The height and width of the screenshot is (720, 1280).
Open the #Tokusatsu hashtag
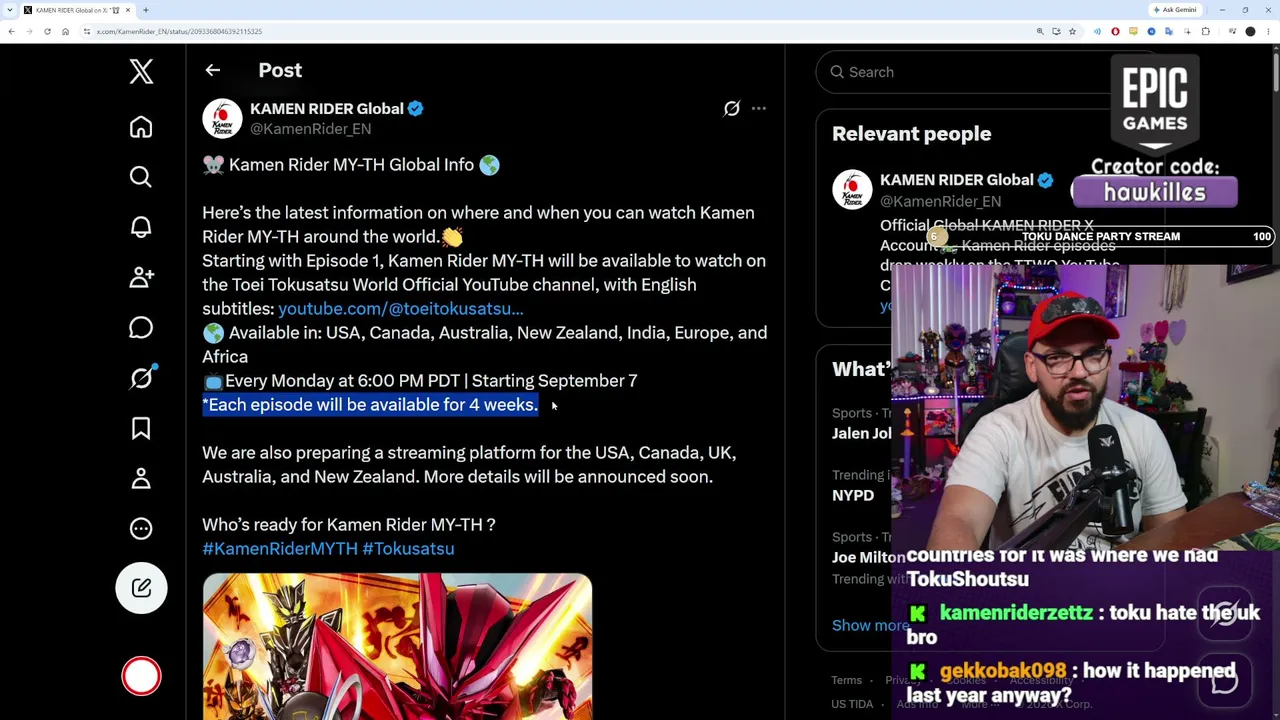coord(408,549)
